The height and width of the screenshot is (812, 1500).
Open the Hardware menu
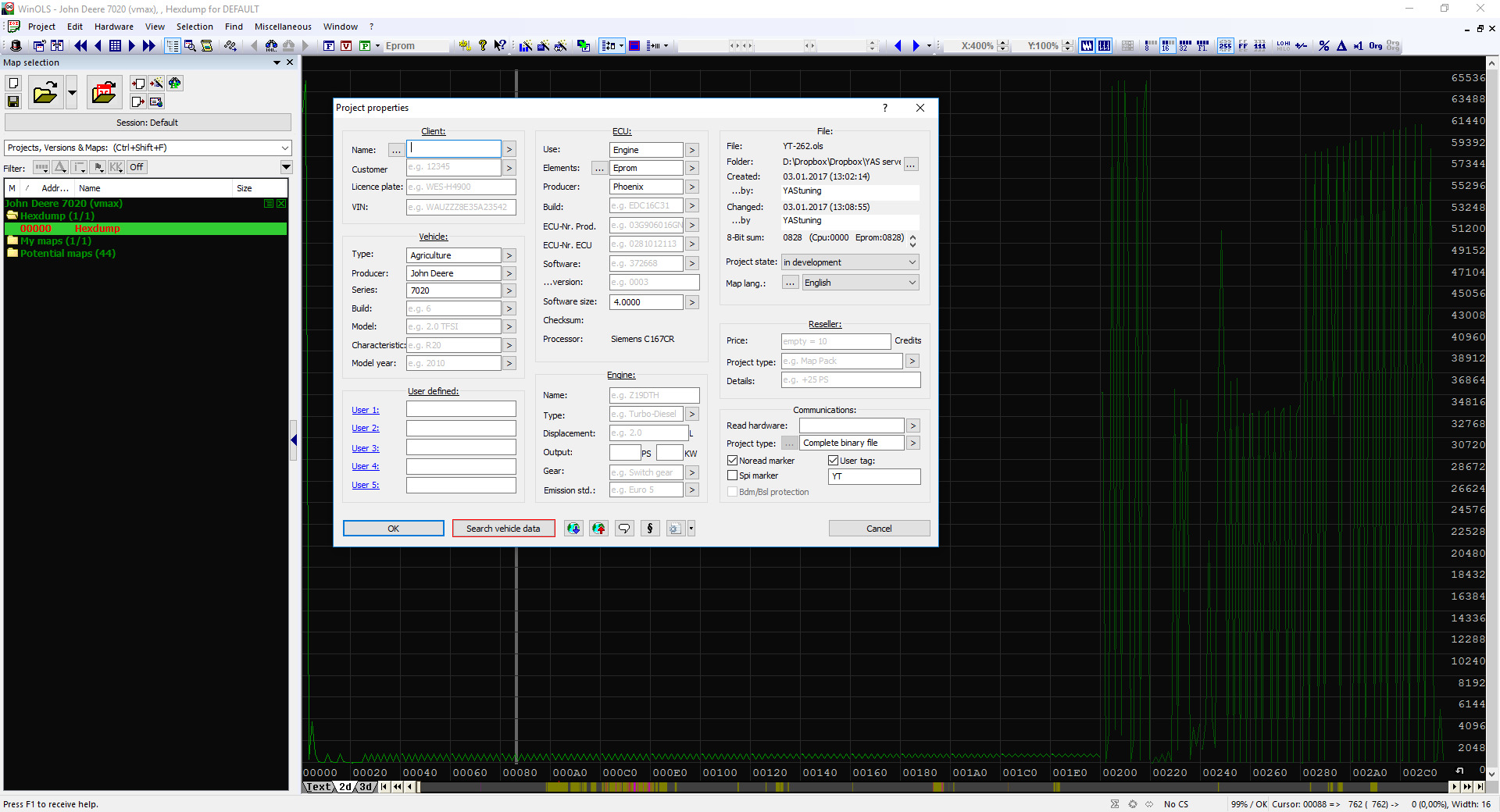[113, 27]
